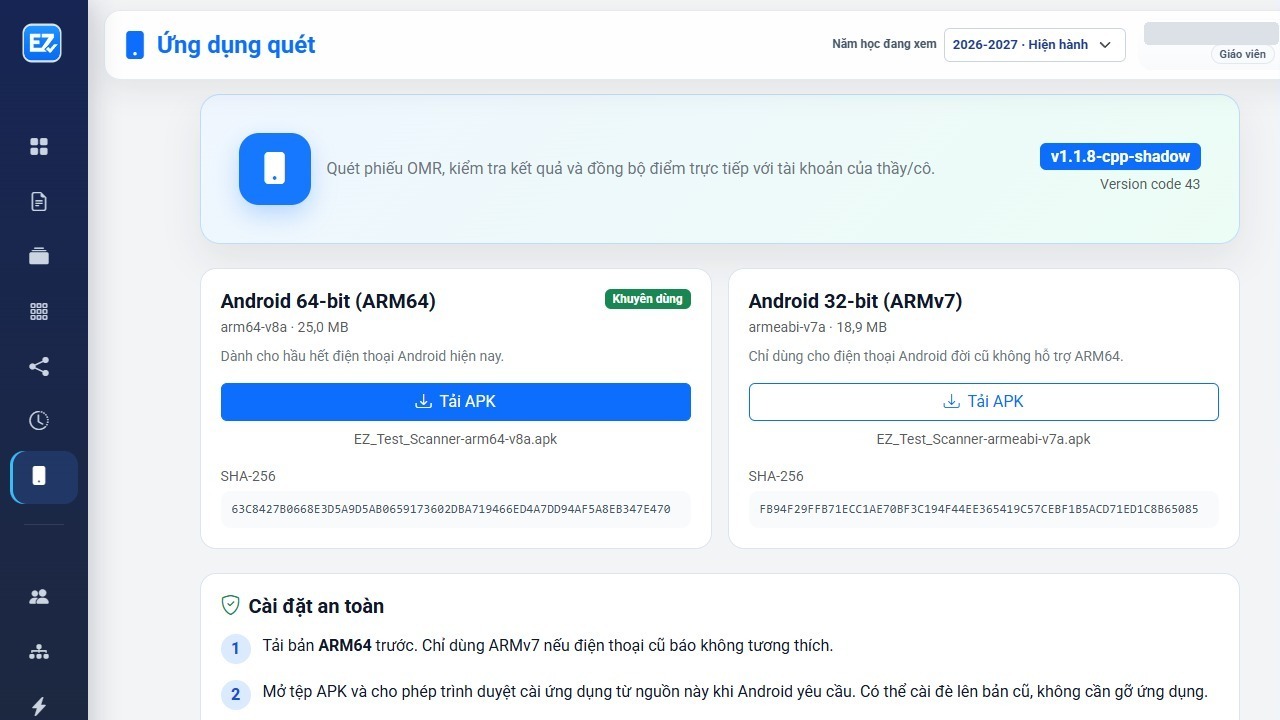Viewport: 1280px width, 720px height.
Task: Click the banner description starting Quét phiếu OMR
Action: click(631, 169)
